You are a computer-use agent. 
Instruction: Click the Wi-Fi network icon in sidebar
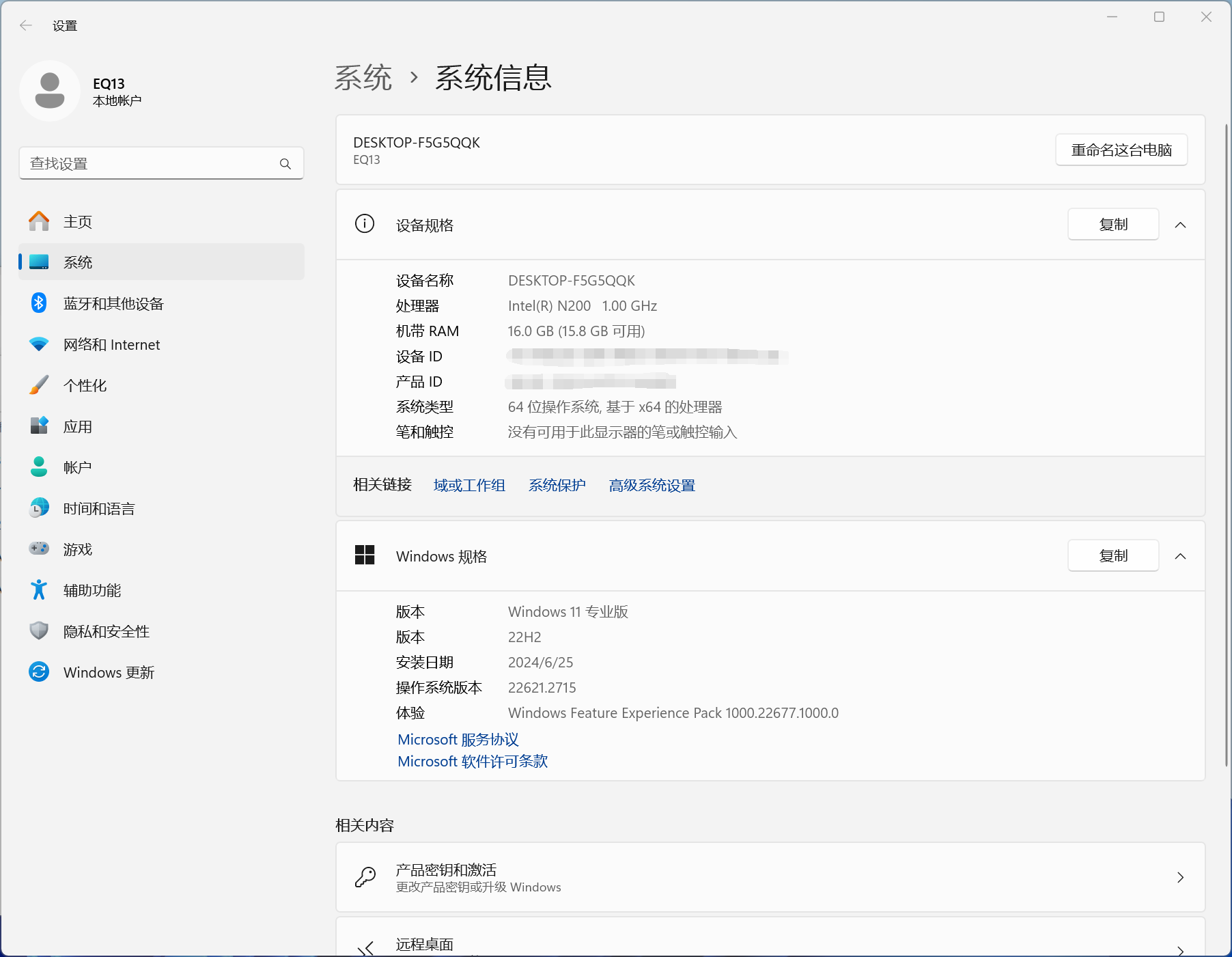39,344
